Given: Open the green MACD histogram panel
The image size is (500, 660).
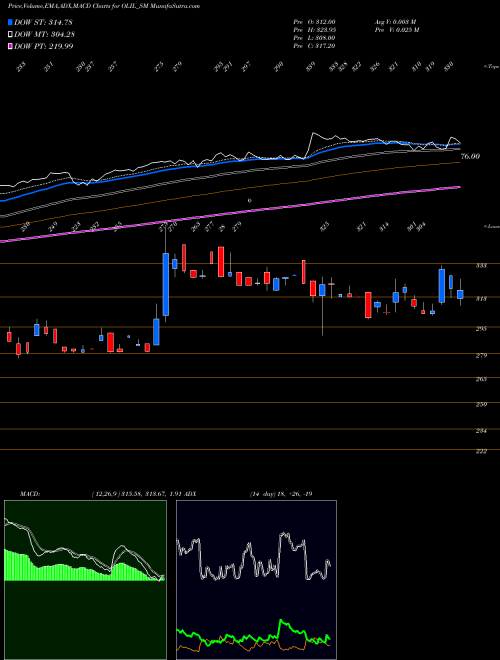Looking at the screenshot, I should (85, 580).
